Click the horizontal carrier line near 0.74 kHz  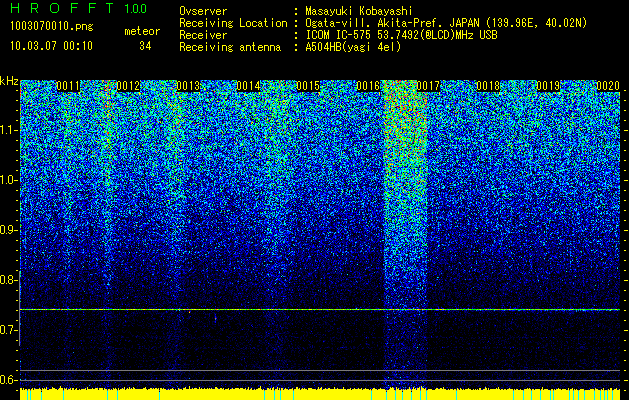pyautogui.click(x=320, y=309)
